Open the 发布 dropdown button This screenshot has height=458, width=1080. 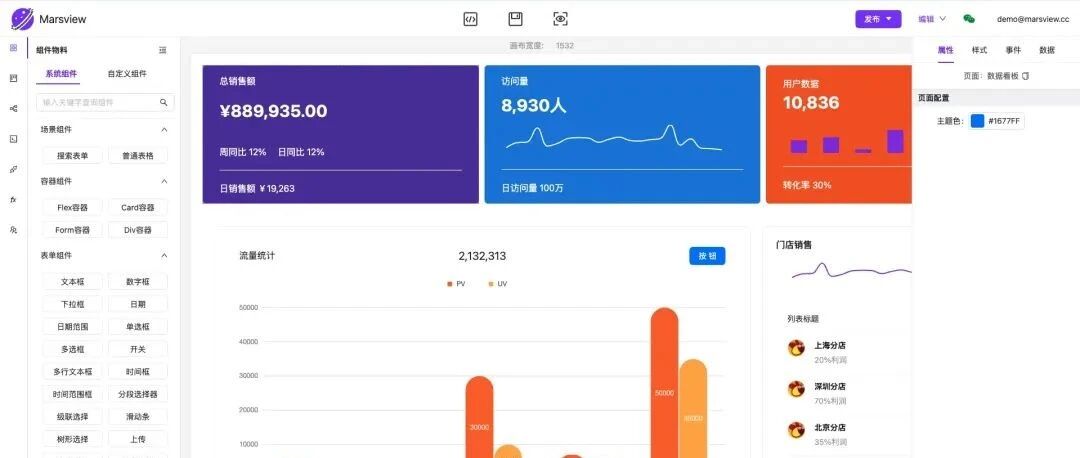[x=878, y=19]
